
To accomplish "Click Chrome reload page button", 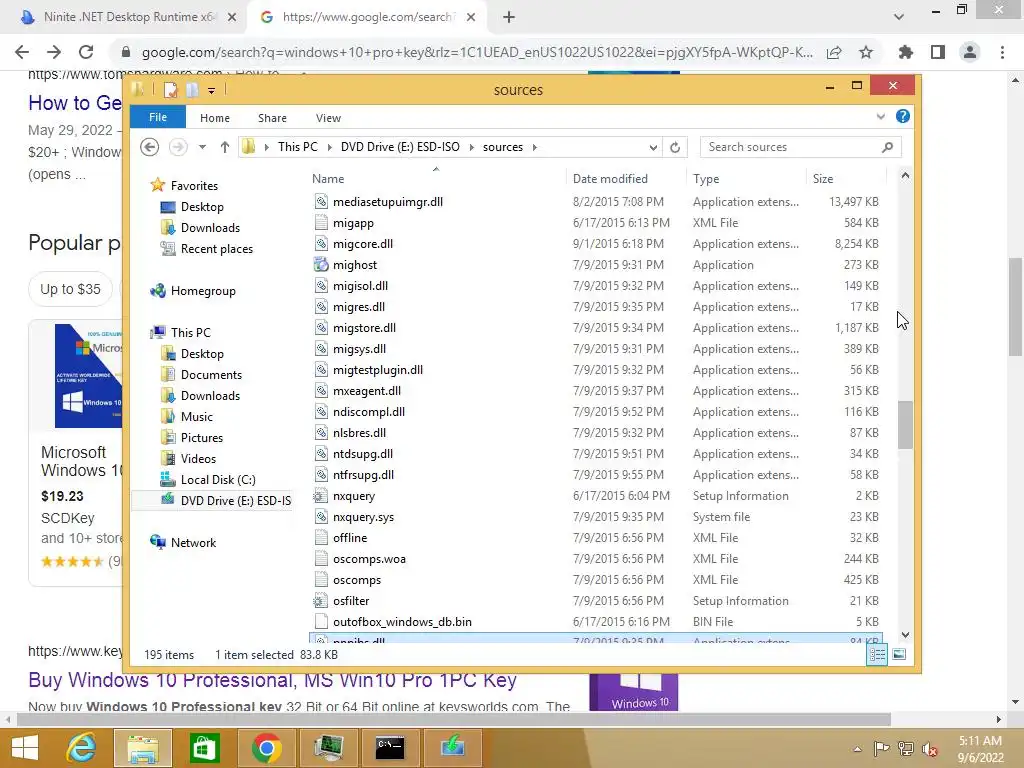I will point(86,52).
